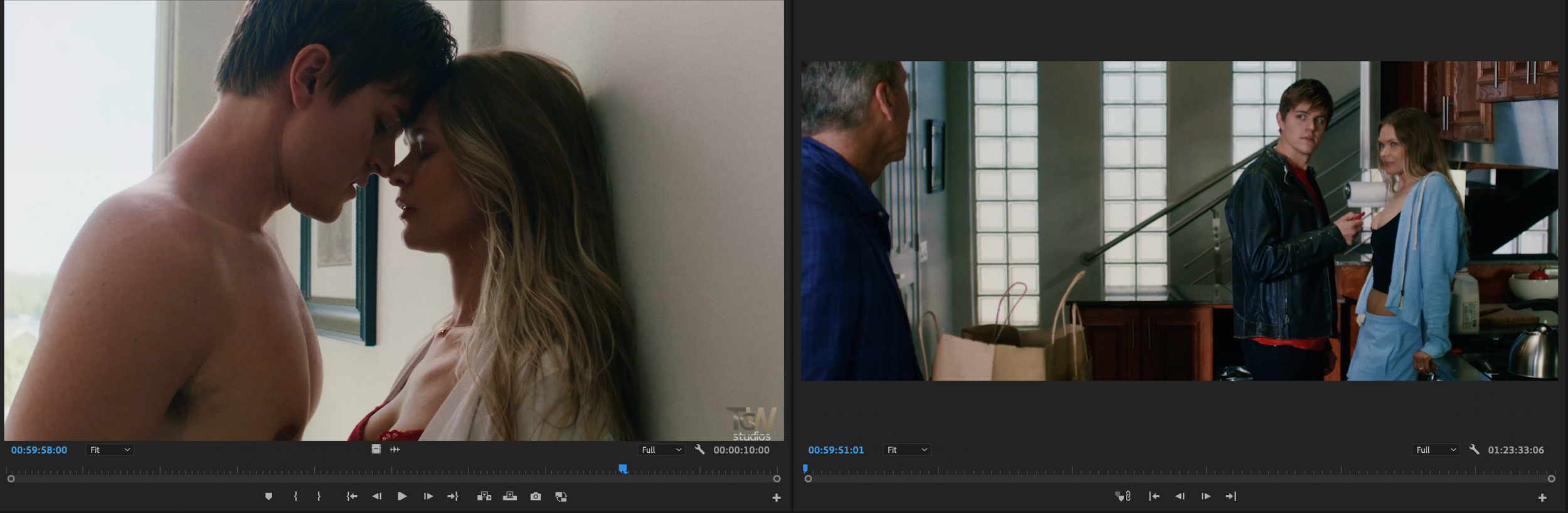Click the blue playhead in left monitor ruler
This screenshot has height=513, width=1568.
pos(623,468)
